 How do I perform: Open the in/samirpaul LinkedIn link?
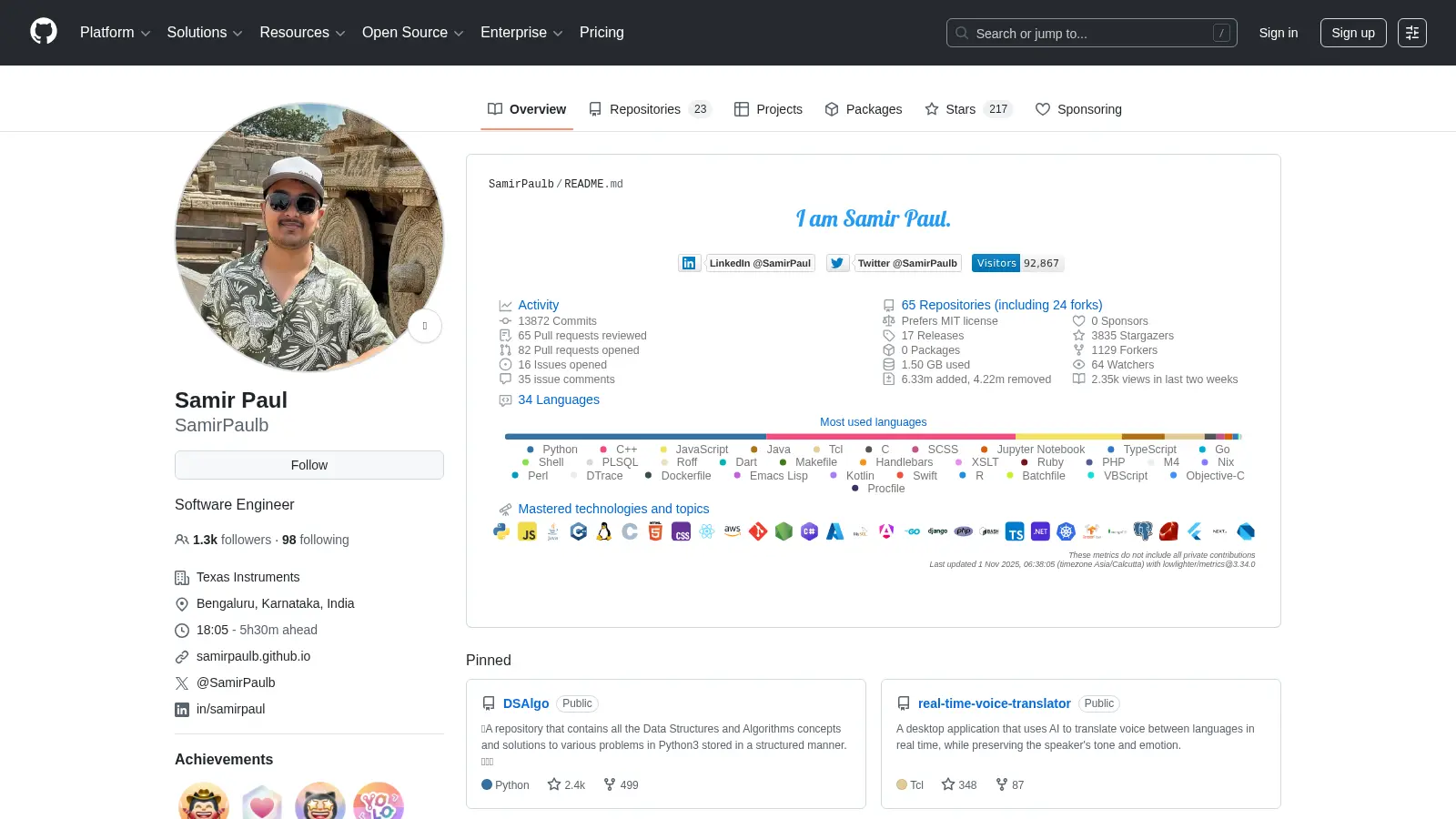pyautogui.click(x=230, y=709)
